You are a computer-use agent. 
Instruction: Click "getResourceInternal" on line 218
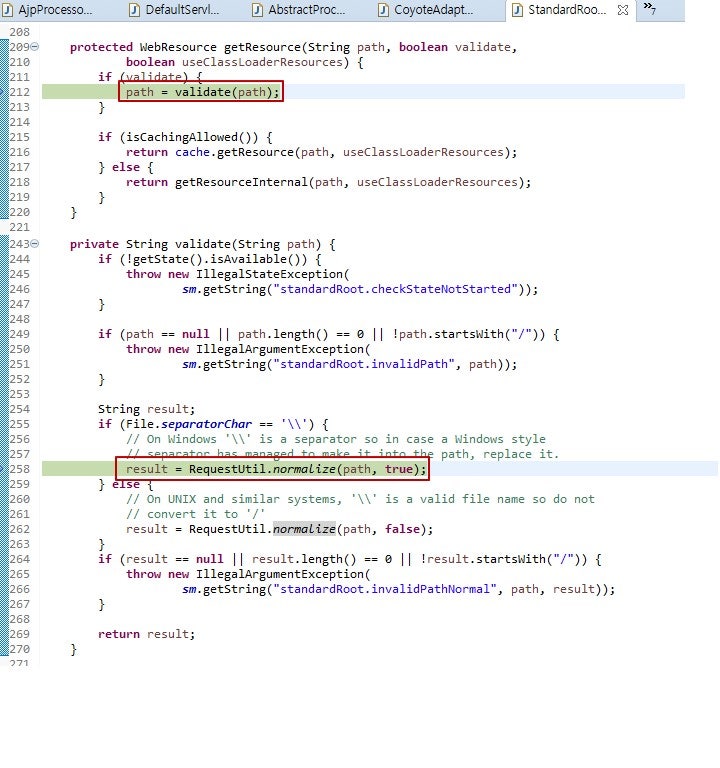tap(241, 182)
